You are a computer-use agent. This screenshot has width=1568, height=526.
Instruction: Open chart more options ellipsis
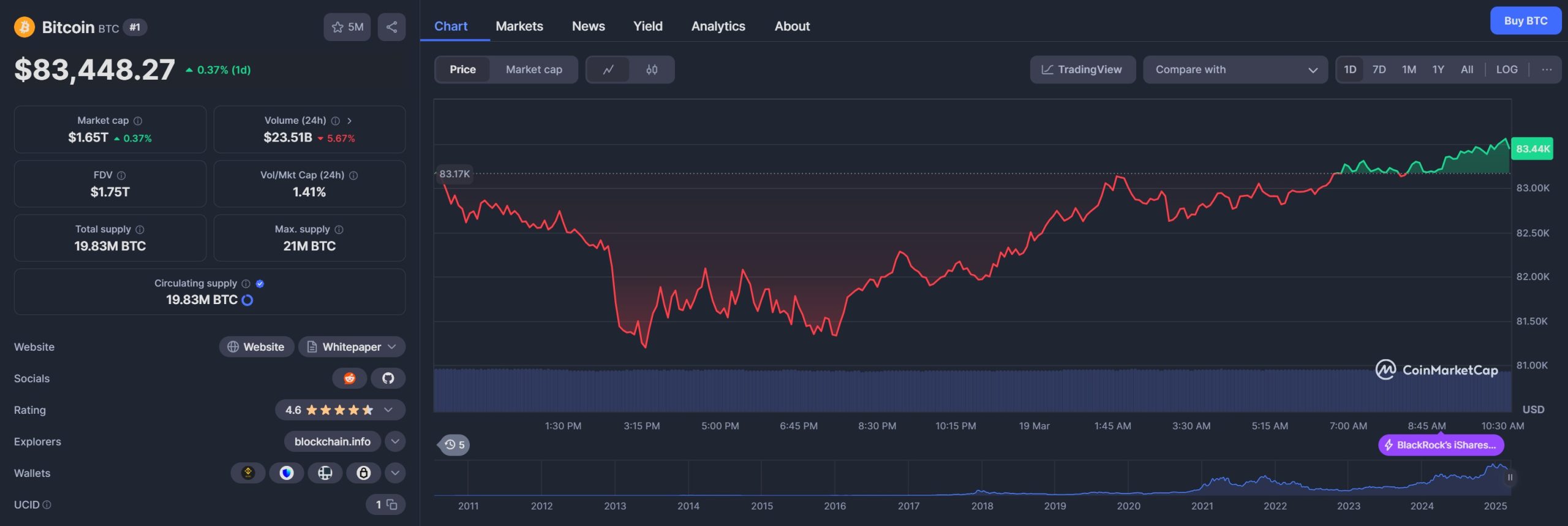(1547, 69)
